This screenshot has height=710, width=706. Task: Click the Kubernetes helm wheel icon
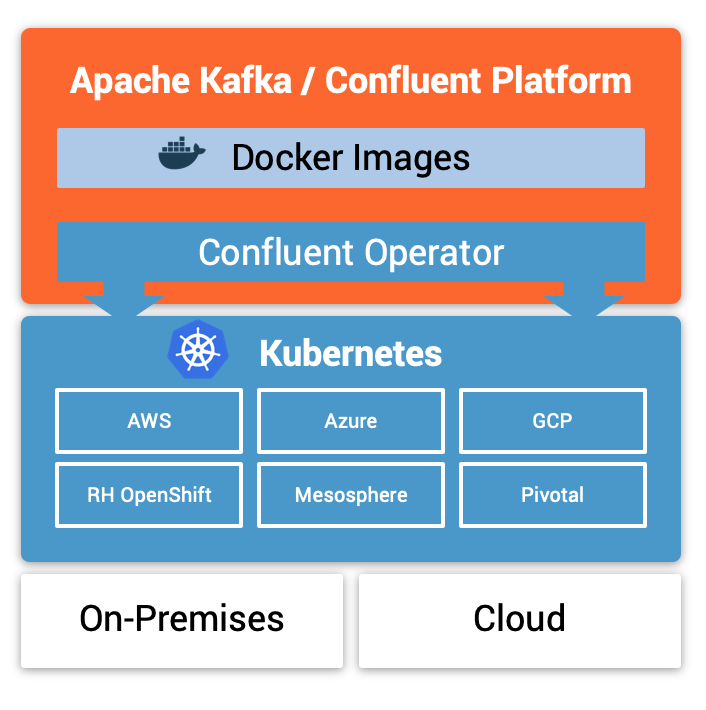point(196,349)
